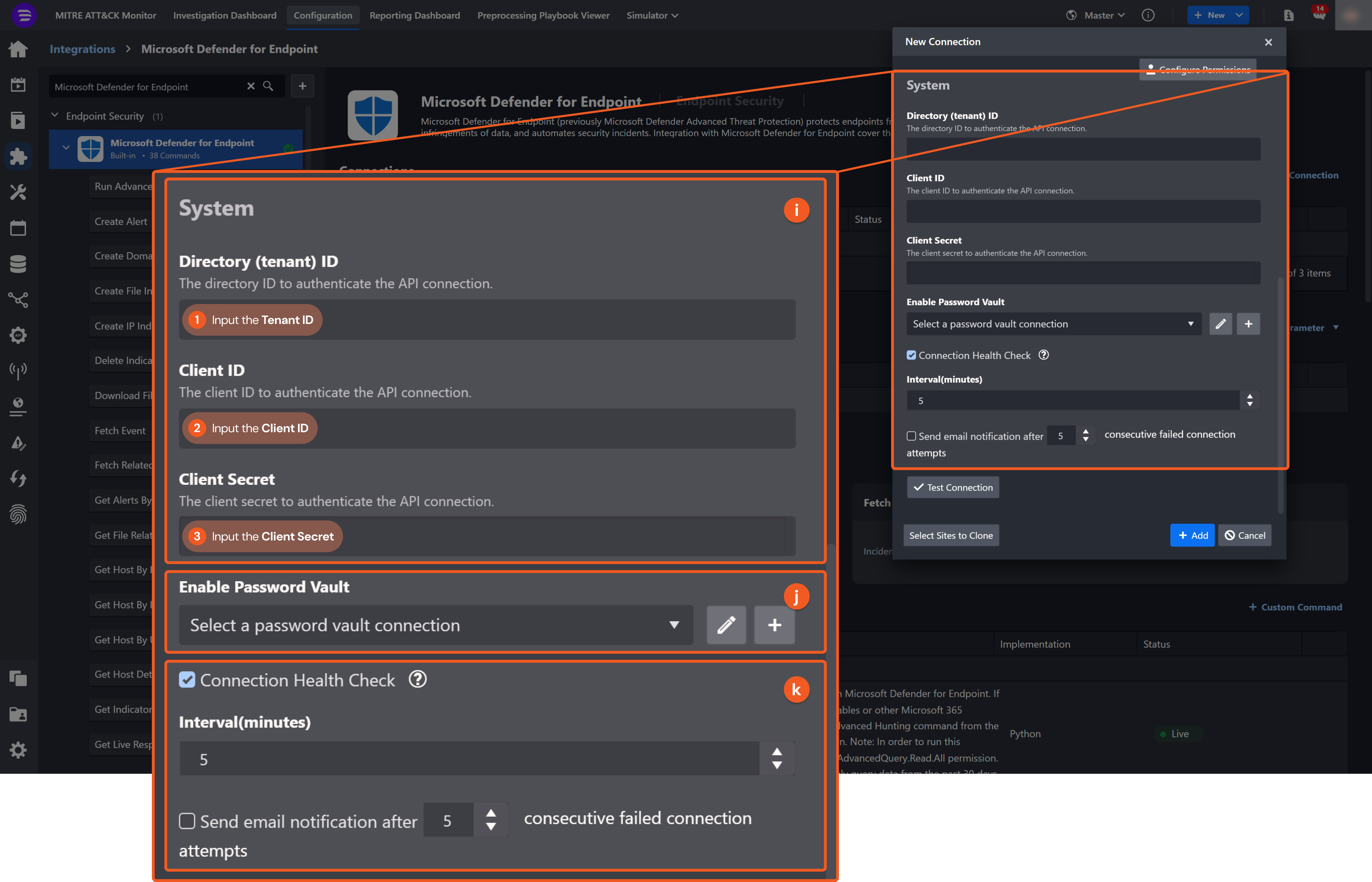
Task: Open Connection Health Check help icon
Action: click(1044, 354)
